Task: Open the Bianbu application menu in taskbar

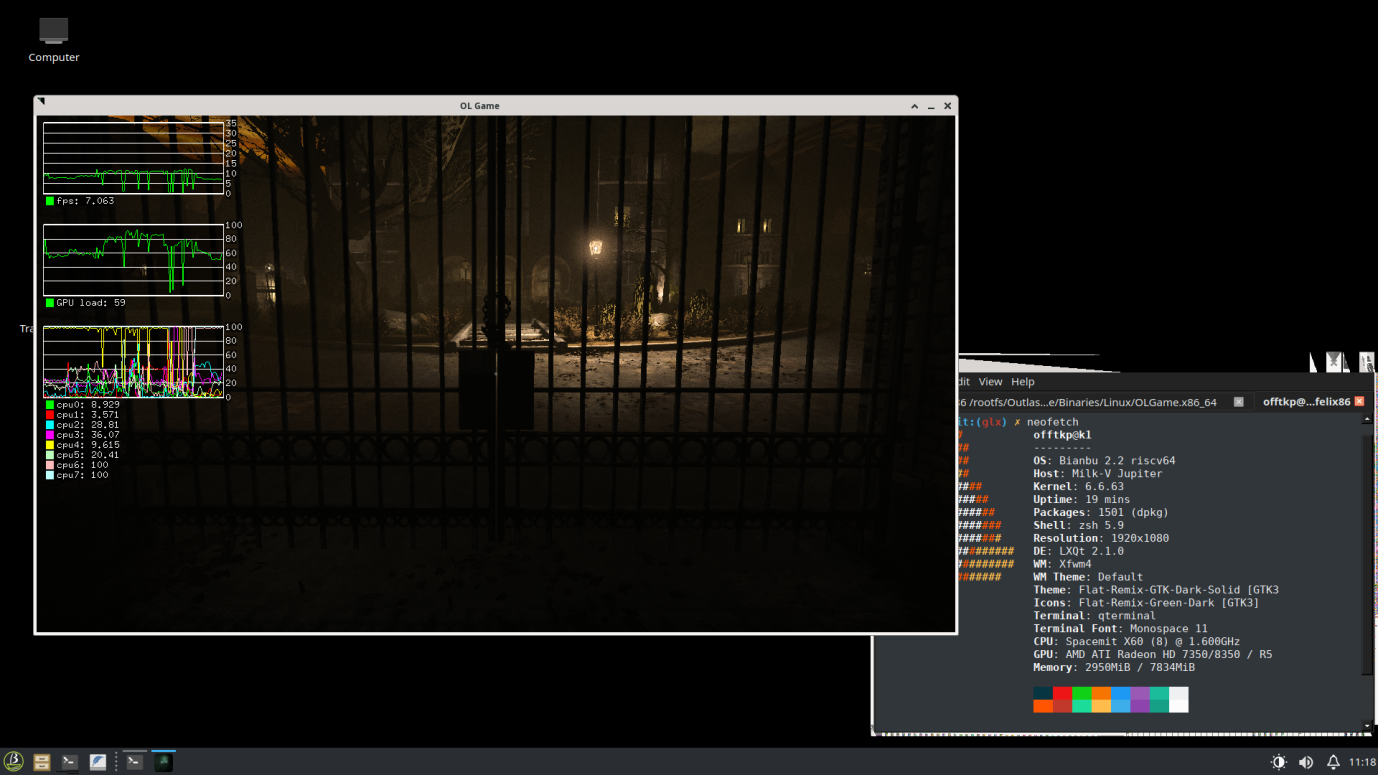Action: pyautogui.click(x=14, y=762)
